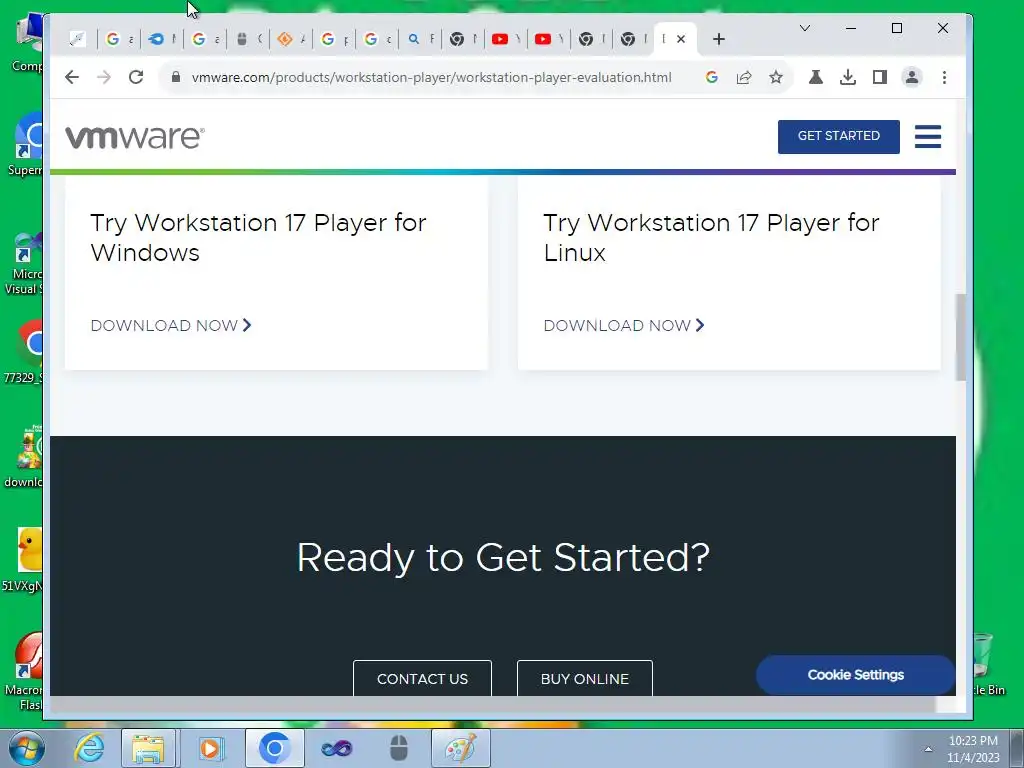
Task: Click the page's vertical scrollbar thumb
Action: [x=961, y=337]
